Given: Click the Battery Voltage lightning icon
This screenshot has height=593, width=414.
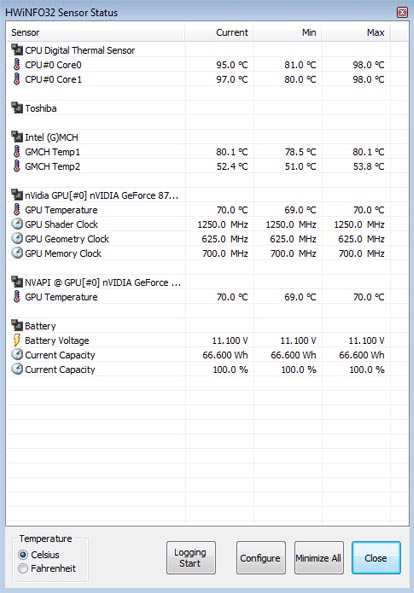Looking at the screenshot, I should pos(17,340).
